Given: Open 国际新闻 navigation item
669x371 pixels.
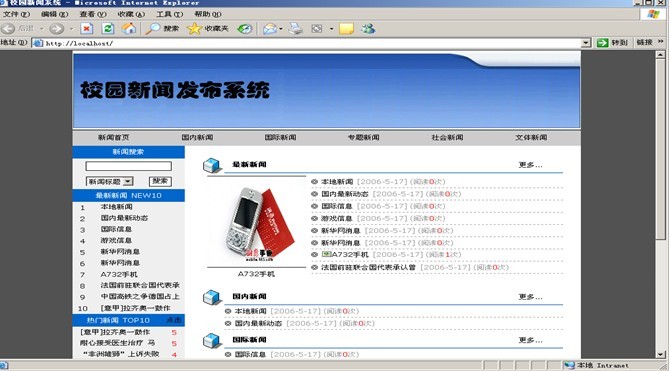Looking at the screenshot, I should point(280,137).
